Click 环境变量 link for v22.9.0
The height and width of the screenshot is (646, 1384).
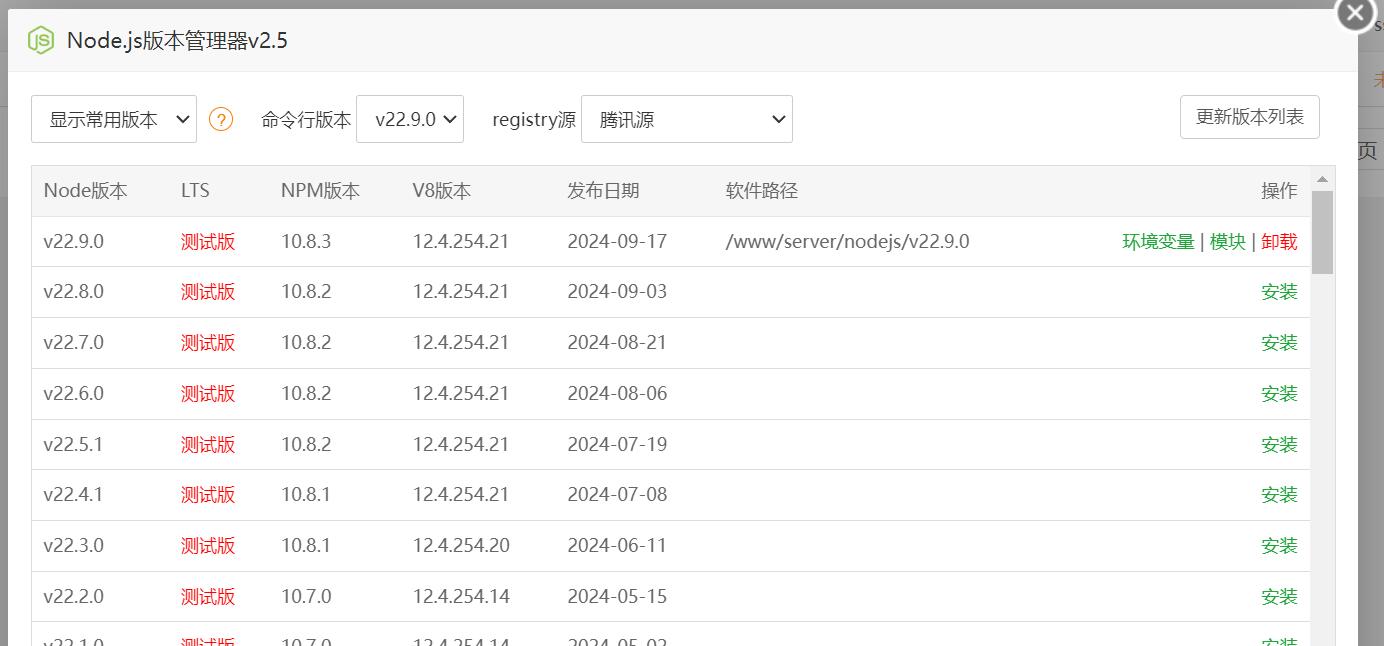click(x=1158, y=241)
